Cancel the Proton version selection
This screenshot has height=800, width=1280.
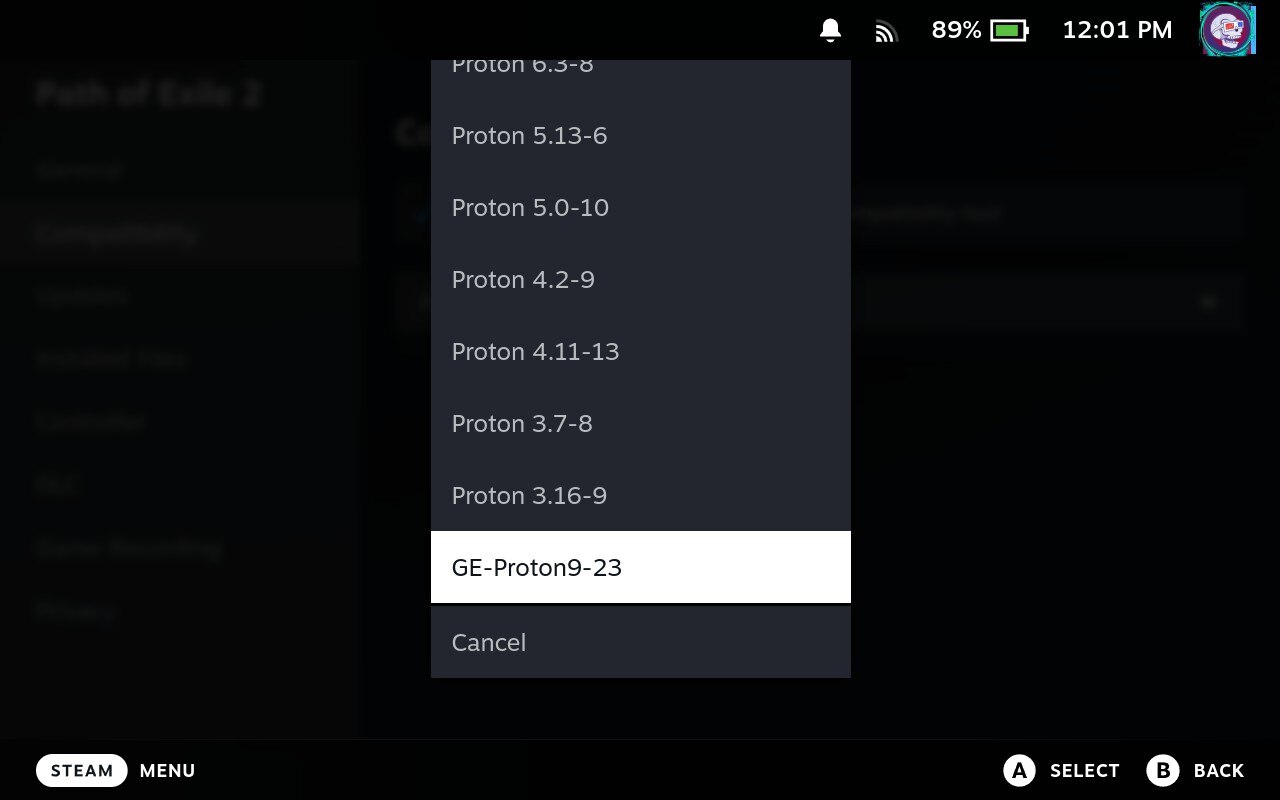641,642
